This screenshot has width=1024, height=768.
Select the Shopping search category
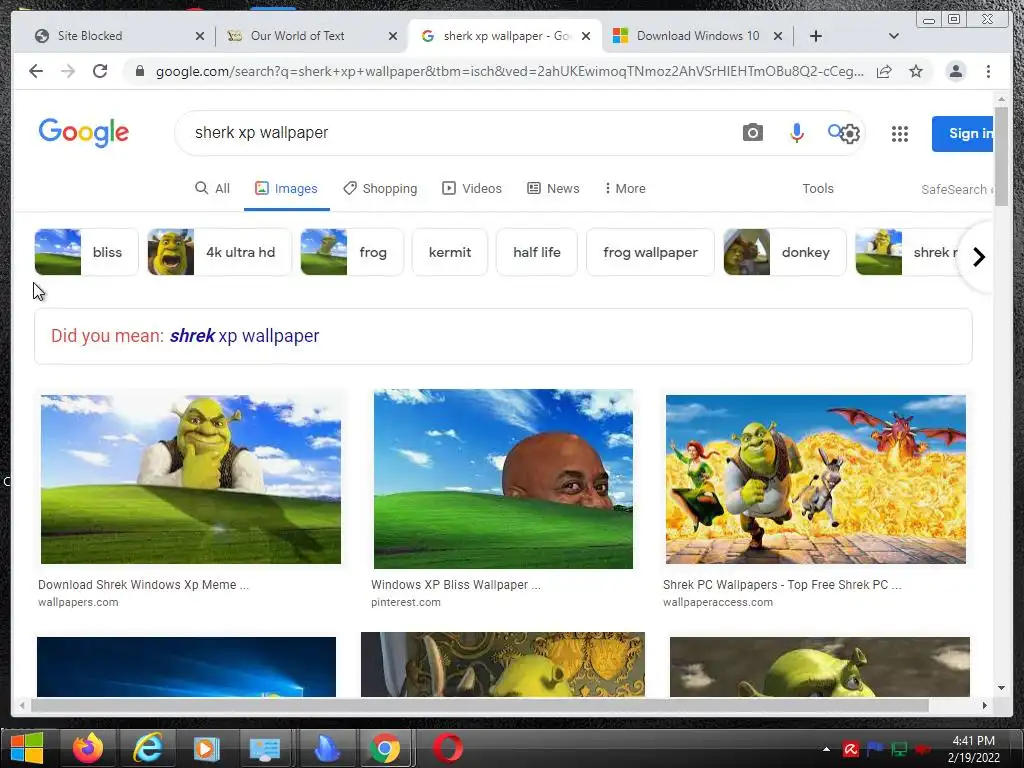[380, 189]
